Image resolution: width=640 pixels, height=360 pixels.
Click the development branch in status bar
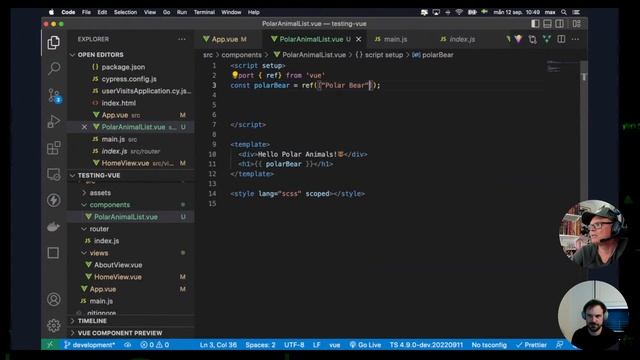[x=89, y=345]
